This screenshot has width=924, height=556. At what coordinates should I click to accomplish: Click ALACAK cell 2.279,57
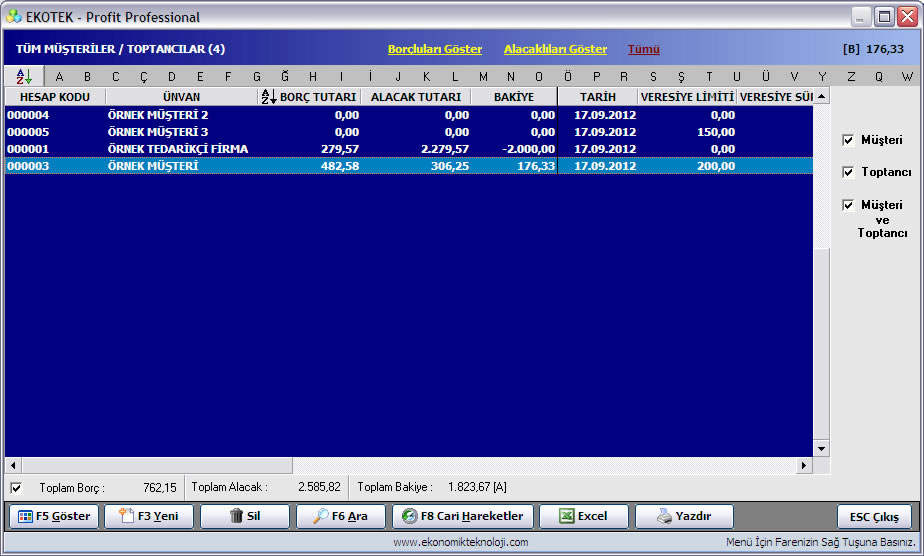click(445, 149)
